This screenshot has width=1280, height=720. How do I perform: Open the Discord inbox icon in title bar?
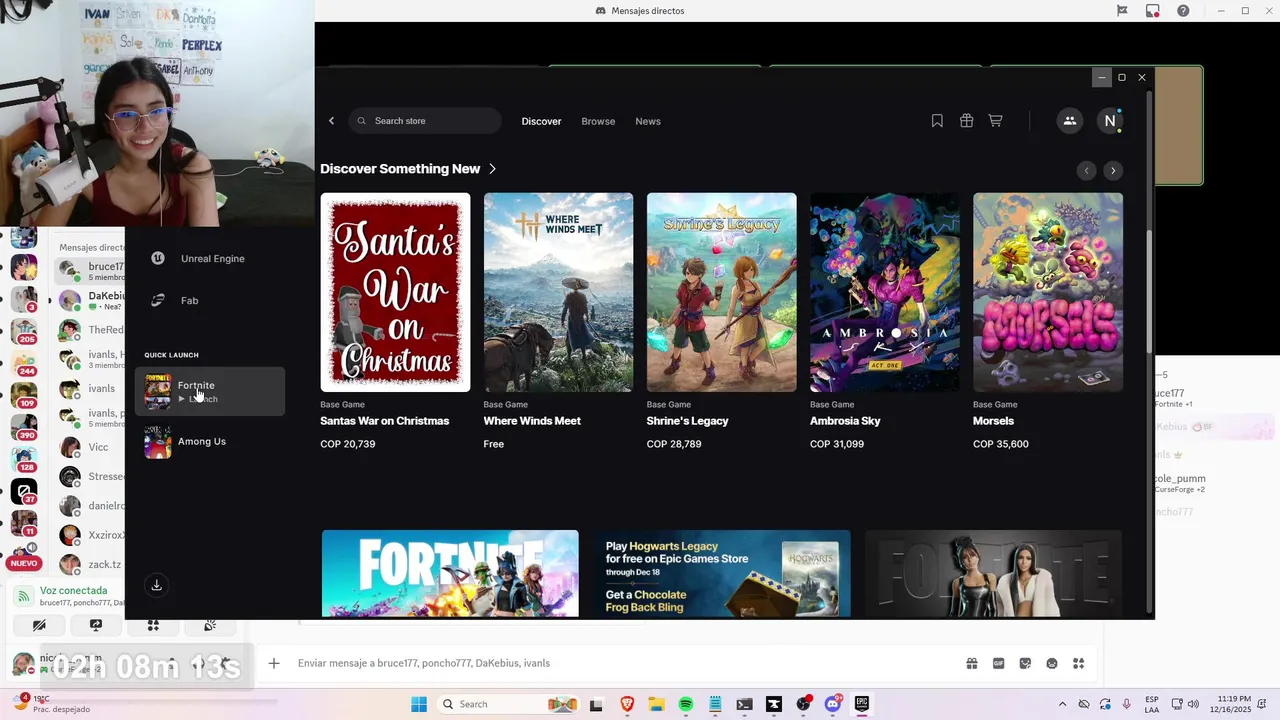point(1153,11)
